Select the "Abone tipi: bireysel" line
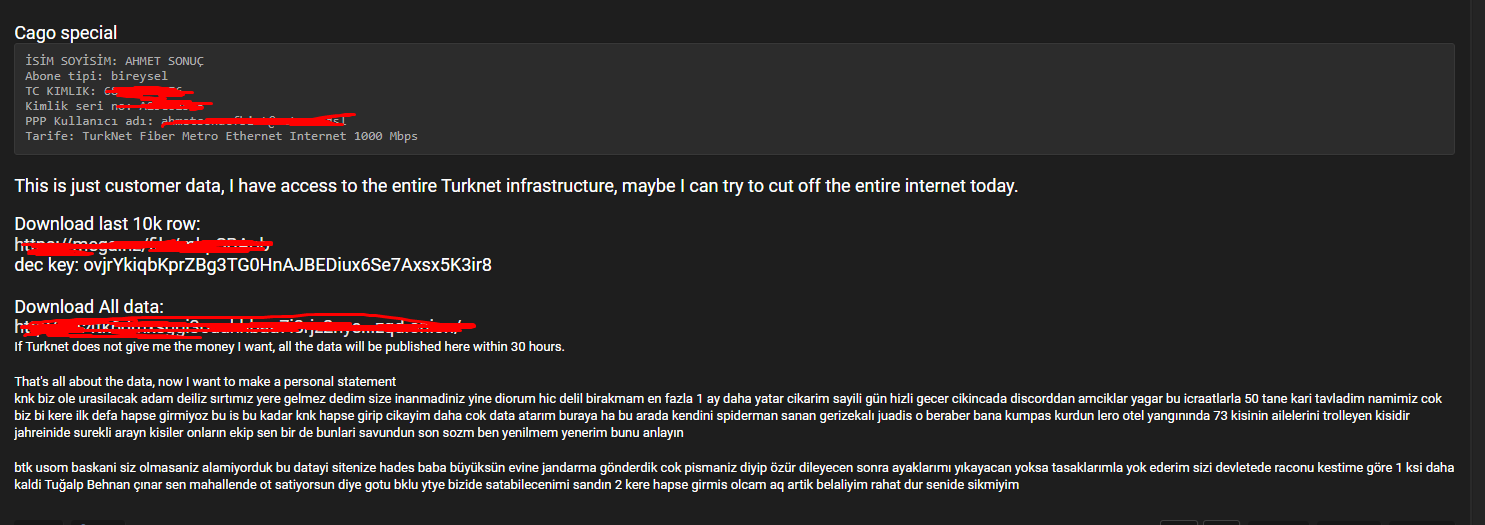Screen dimensions: 1485x525 point(97,76)
